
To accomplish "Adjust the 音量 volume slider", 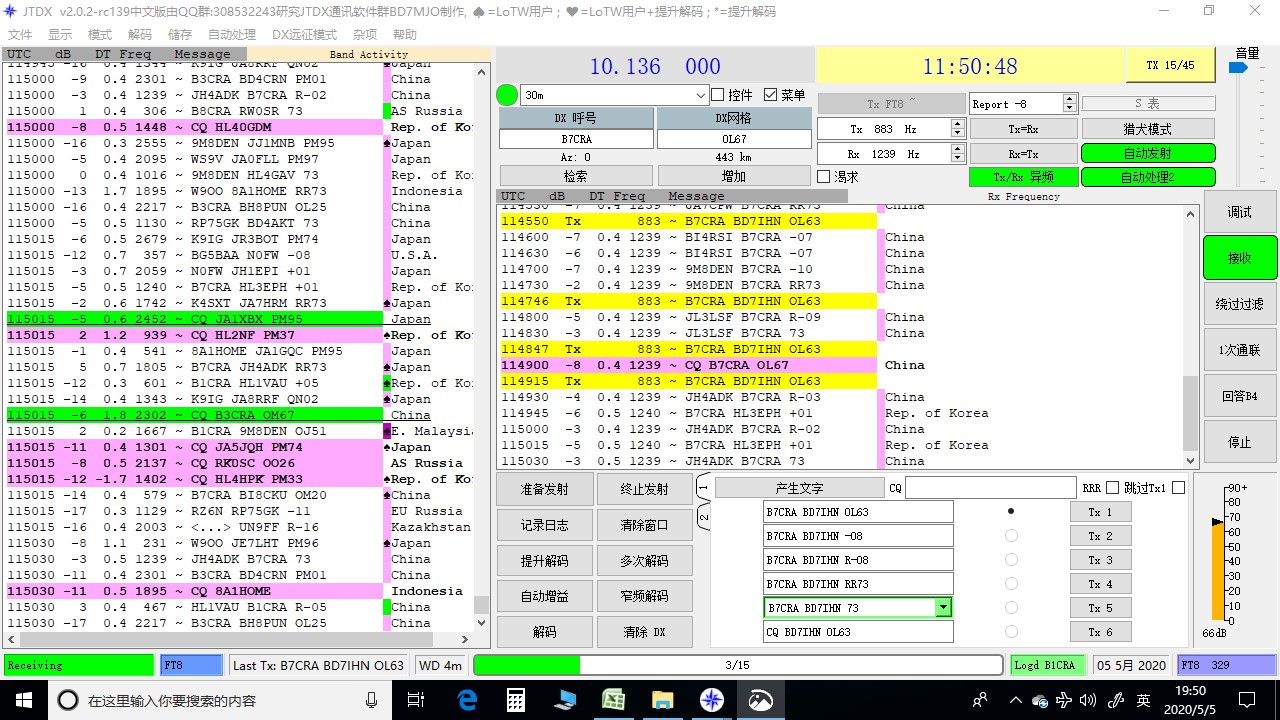I will coord(1238,68).
